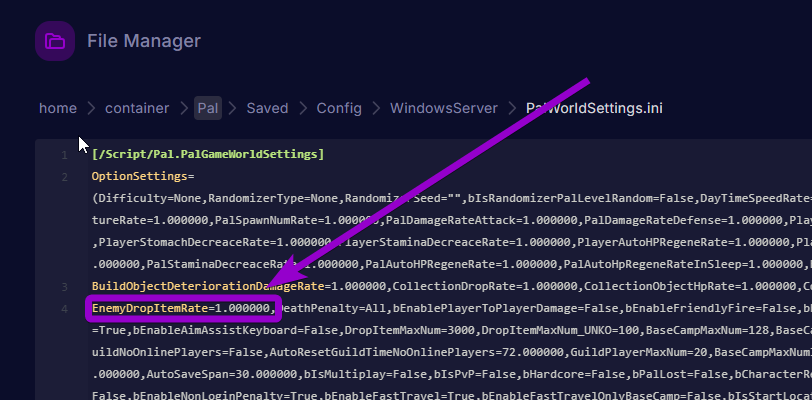Click the [/Script/Pal.PalGameWorldSettings] header line

(207, 155)
